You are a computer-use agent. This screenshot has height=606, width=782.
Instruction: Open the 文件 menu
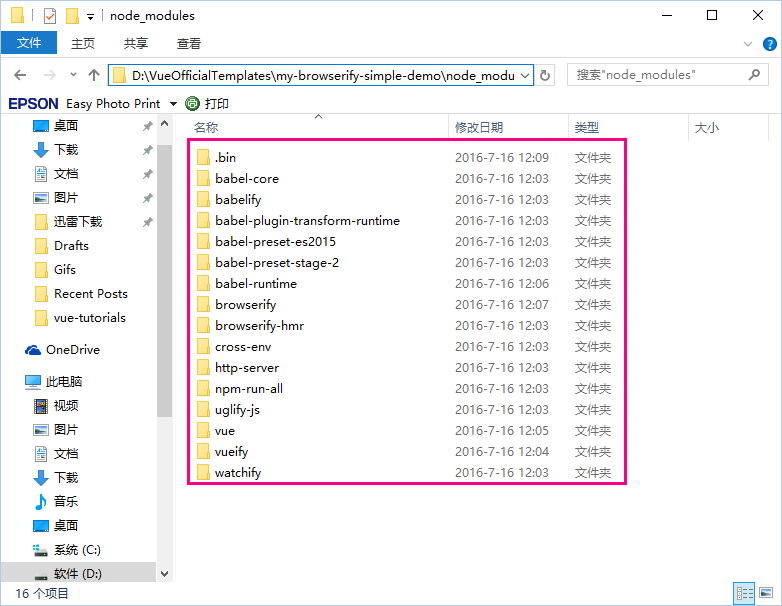click(29, 43)
